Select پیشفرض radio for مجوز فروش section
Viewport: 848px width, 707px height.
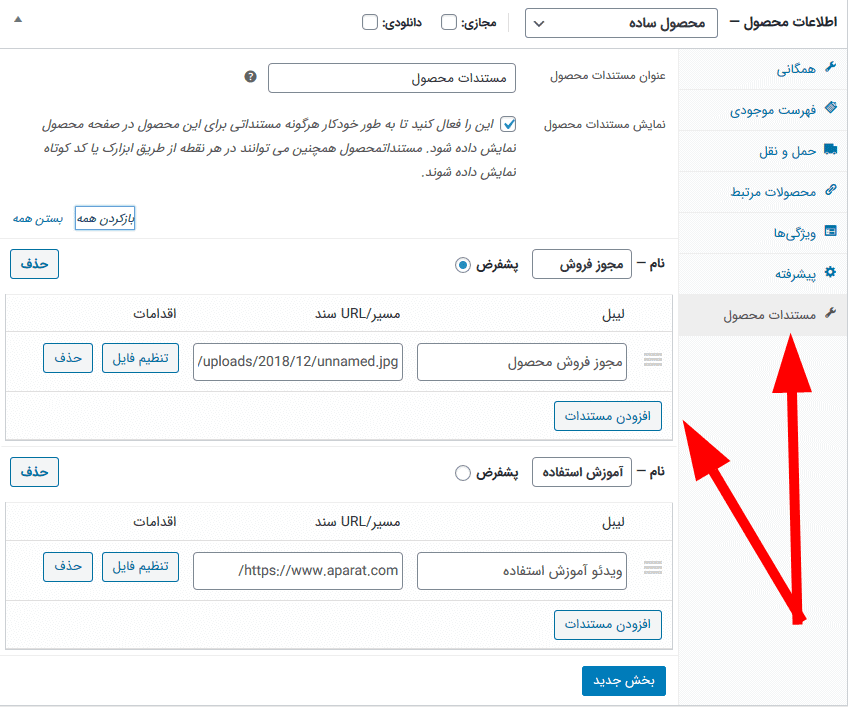coord(462,265)
